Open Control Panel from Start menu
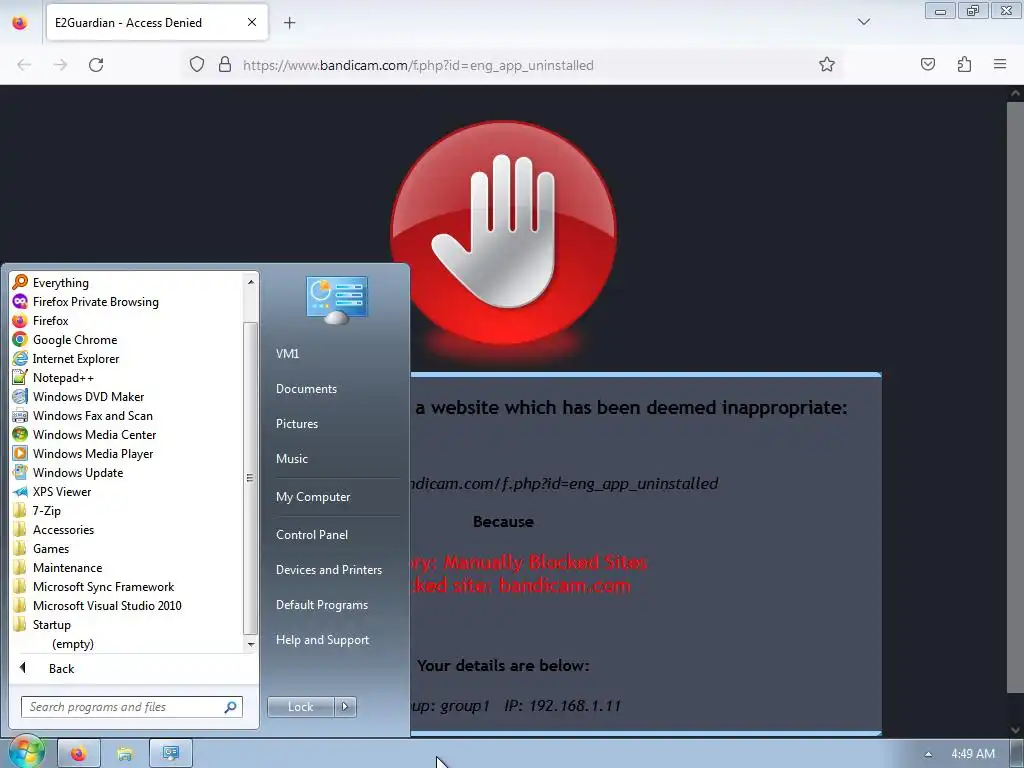 coord(312,535)
